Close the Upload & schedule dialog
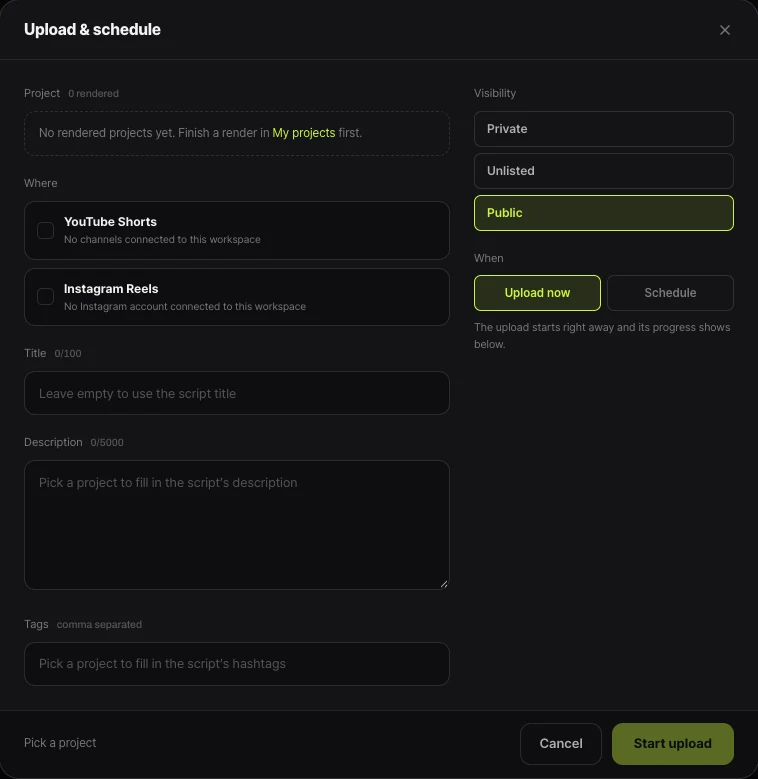Viewport: 758px width, 779px height. [x=725, y=30]
